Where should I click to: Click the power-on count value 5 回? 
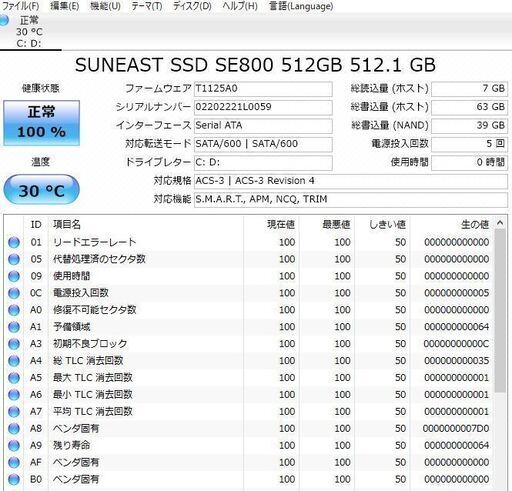(469, 144)
